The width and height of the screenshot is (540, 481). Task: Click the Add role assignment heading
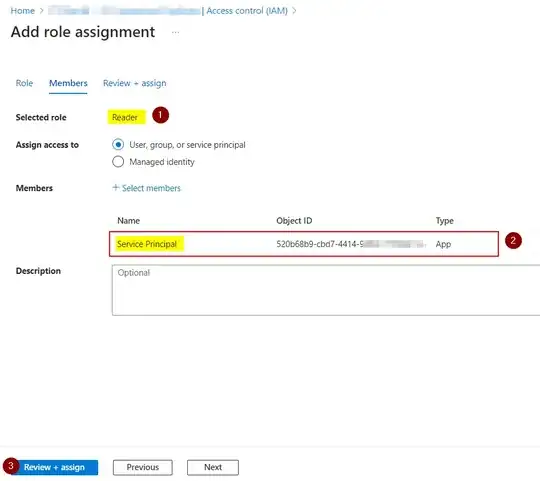tap(83, 32)
